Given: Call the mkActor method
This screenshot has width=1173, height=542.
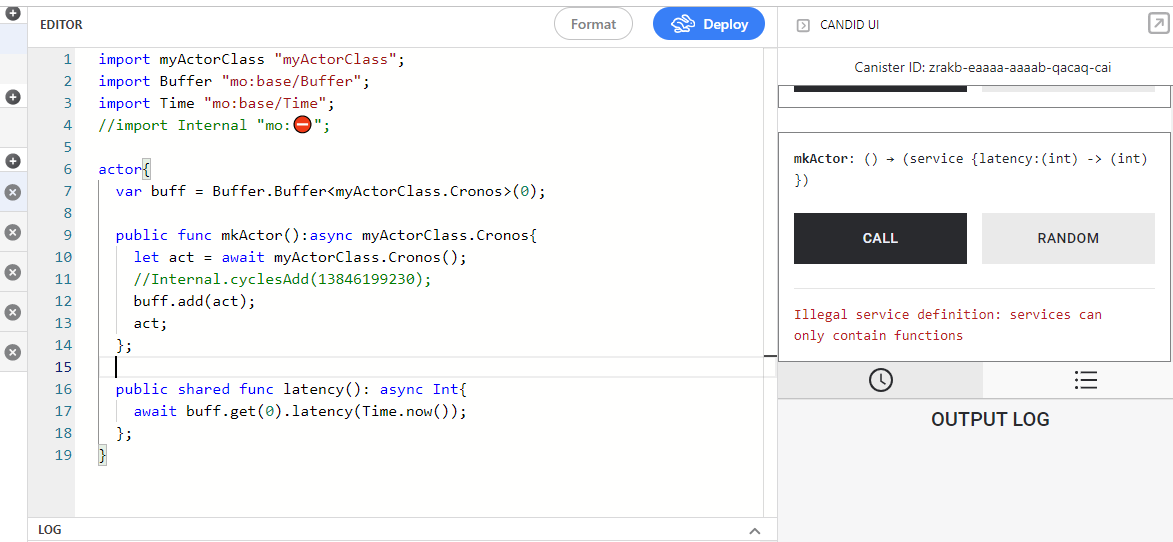Looking at the screenshot, I should pos(880,238).
